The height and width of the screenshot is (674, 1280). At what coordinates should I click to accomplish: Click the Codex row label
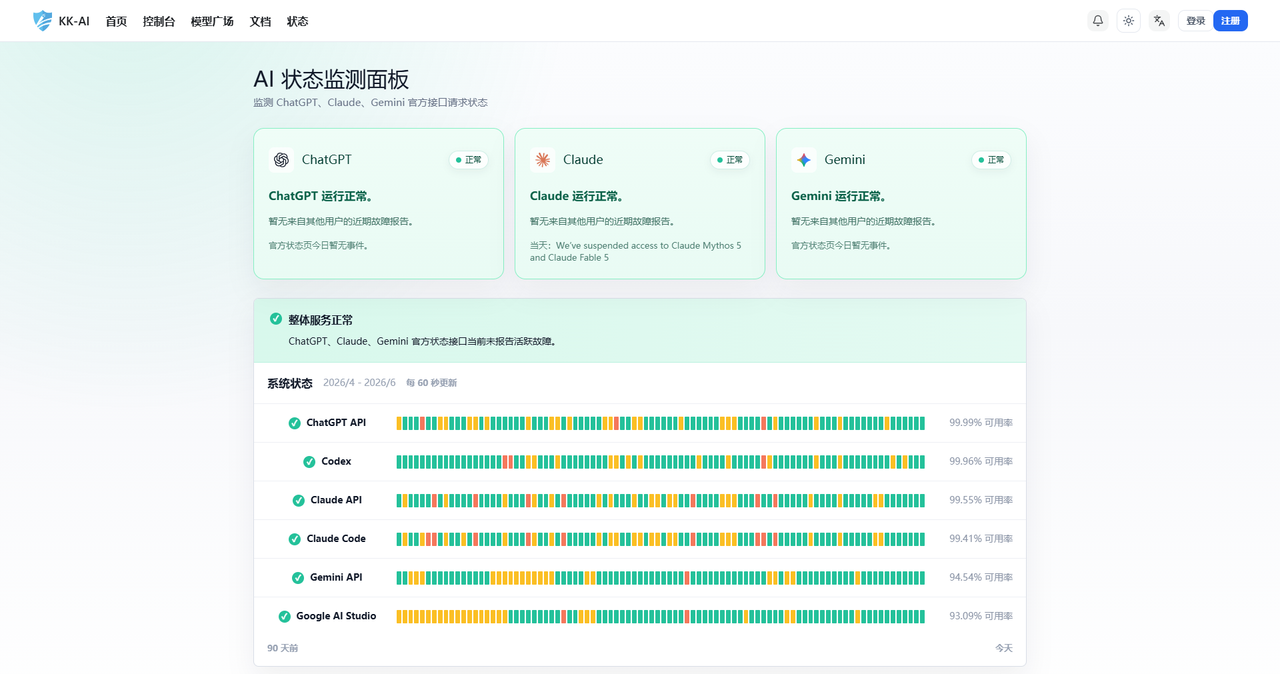tap(336, 462)
